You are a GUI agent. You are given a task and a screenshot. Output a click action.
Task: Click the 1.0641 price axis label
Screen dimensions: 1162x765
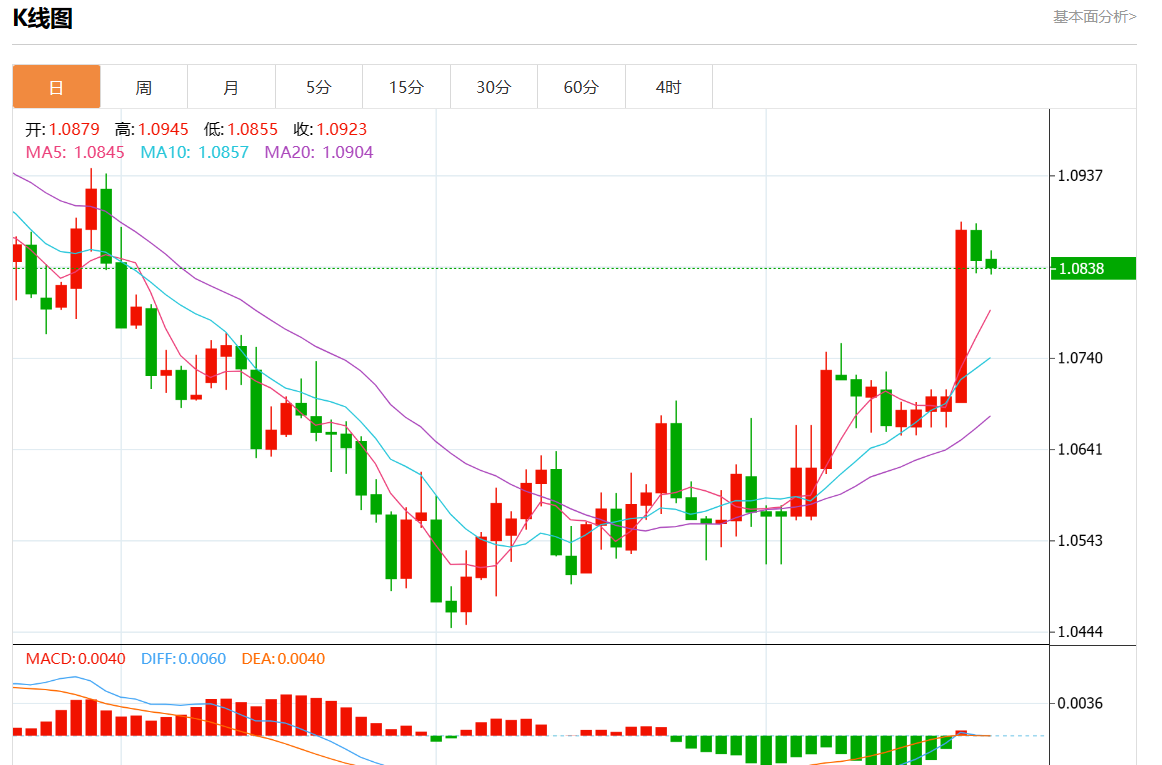click(1080, 449)
